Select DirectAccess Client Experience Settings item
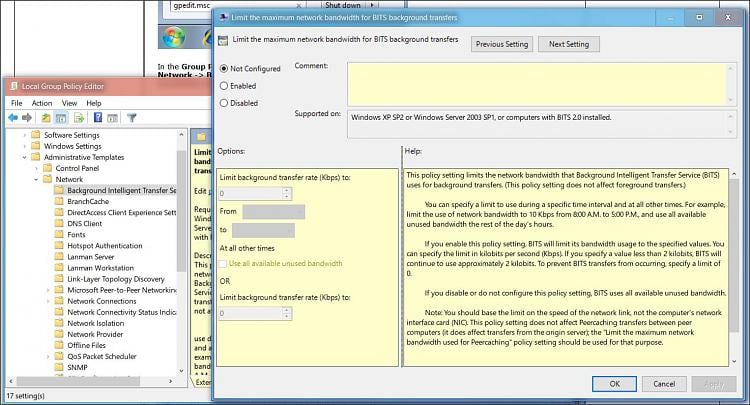Viewport: 750px width, 405px height. click(x=121, y=212)
